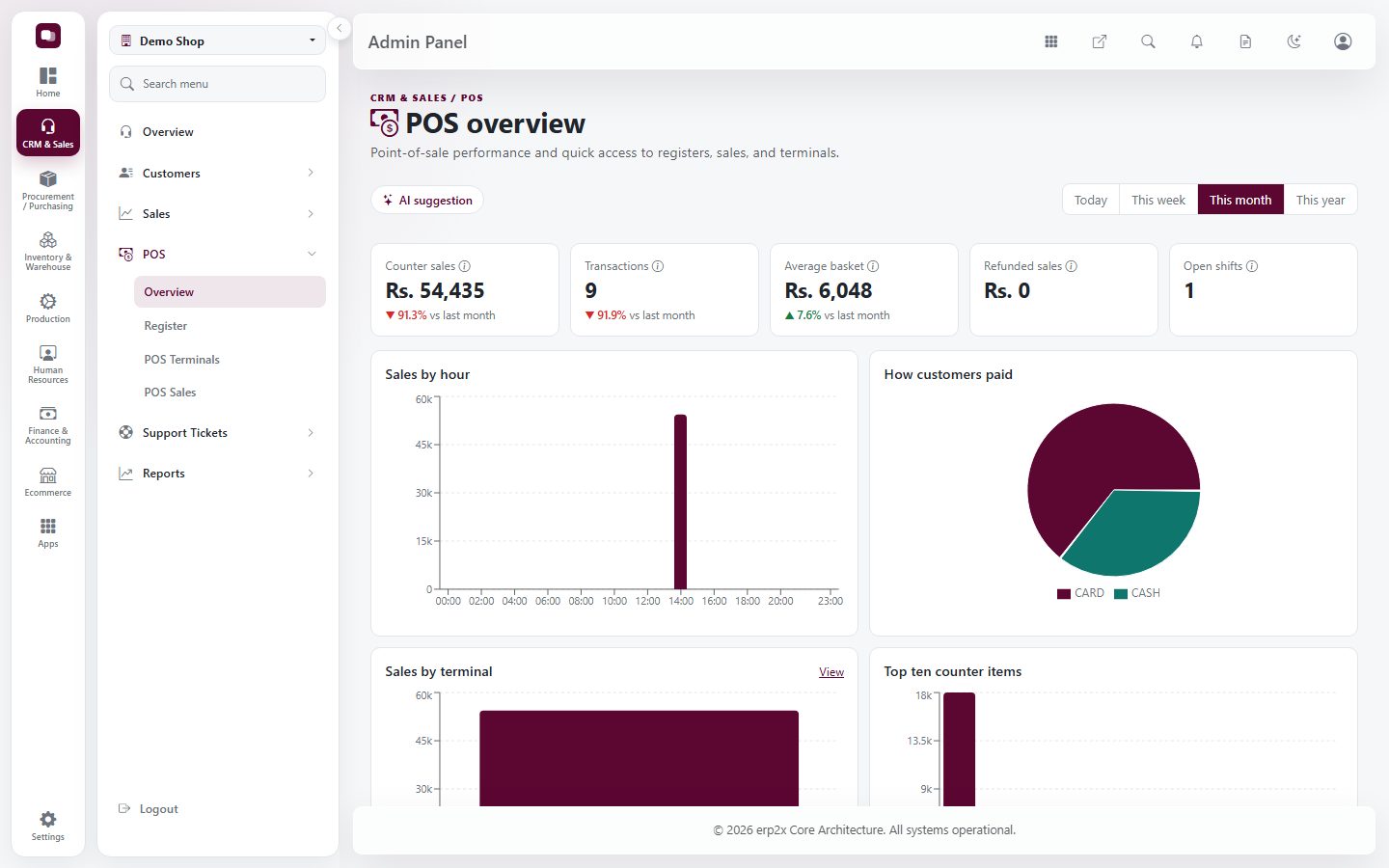Viewport: 1389px width, 868px height.
Task: Focus the Search menu field
Action: coord(217,84)
